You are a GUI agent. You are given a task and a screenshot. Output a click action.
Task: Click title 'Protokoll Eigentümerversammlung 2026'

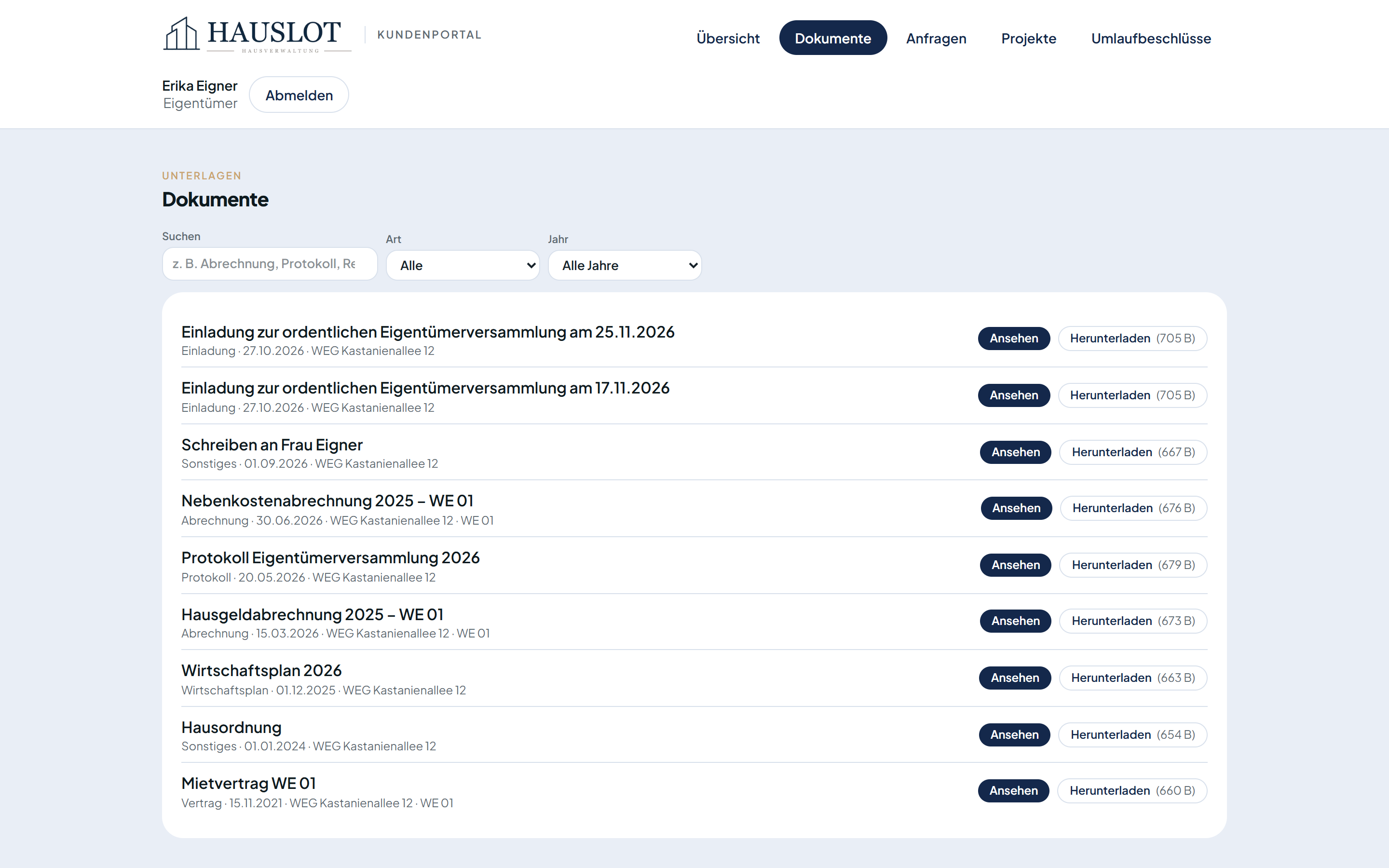[x=330, y=557]
